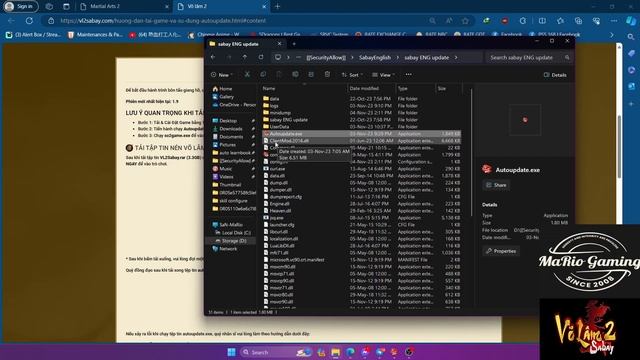Click the taskbar Search box
Viewport: 640px width, 360px height.
tap(276, 352)
